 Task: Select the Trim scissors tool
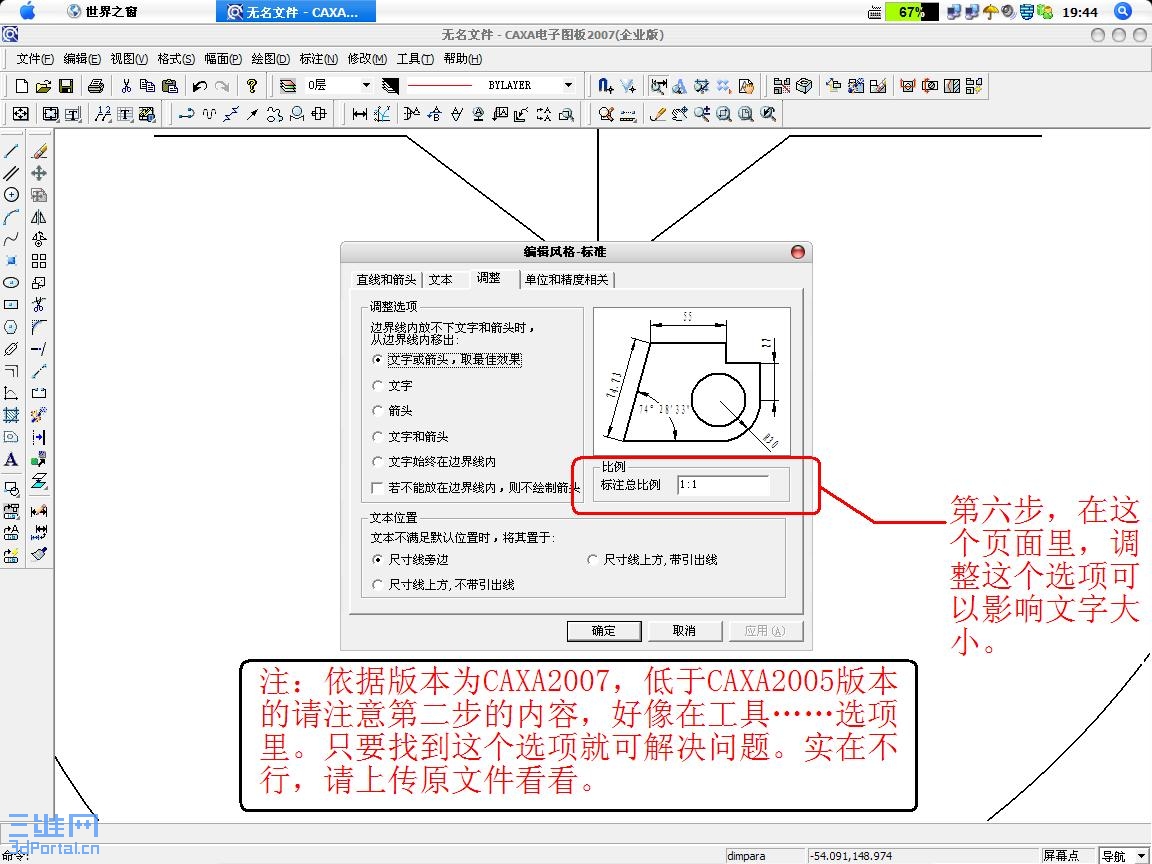pyautogui.click(x=39, y=304)
